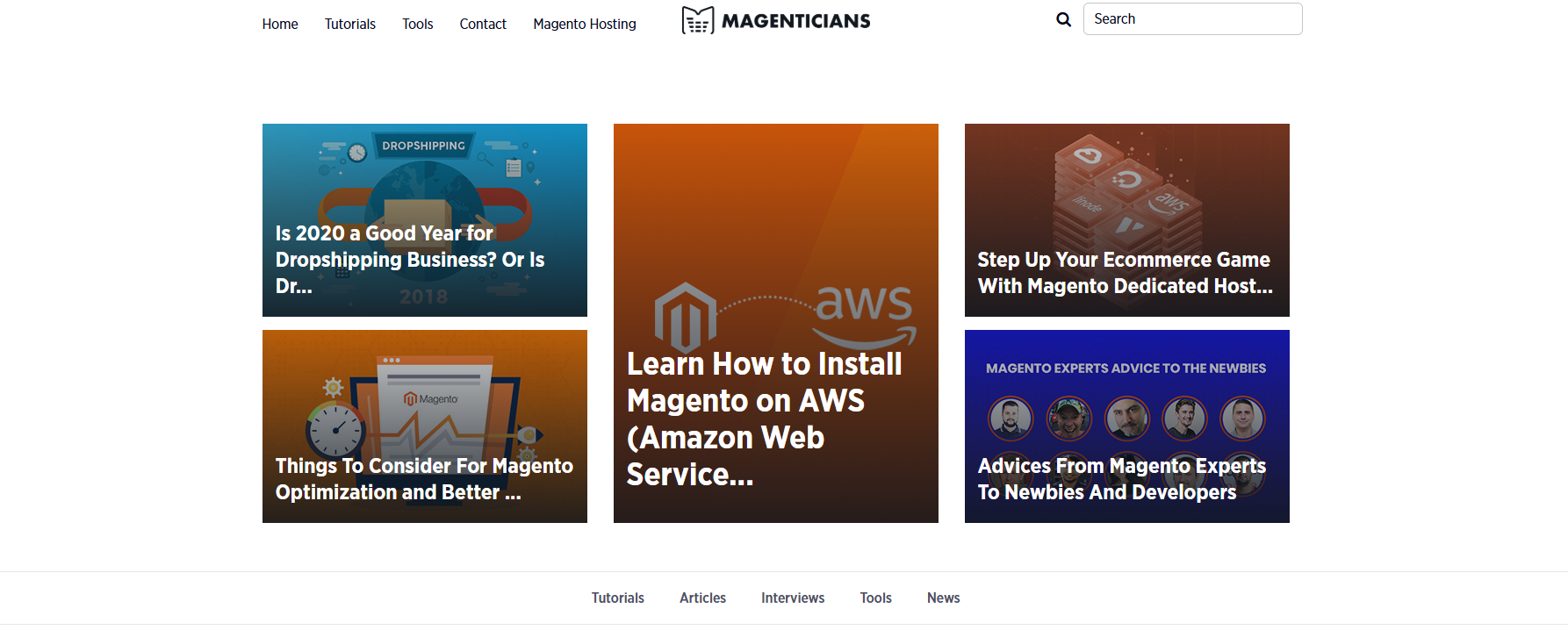Screen dimensions: 1568x630
Task: Open the Tools menu in top navigation
Action: 418,25
